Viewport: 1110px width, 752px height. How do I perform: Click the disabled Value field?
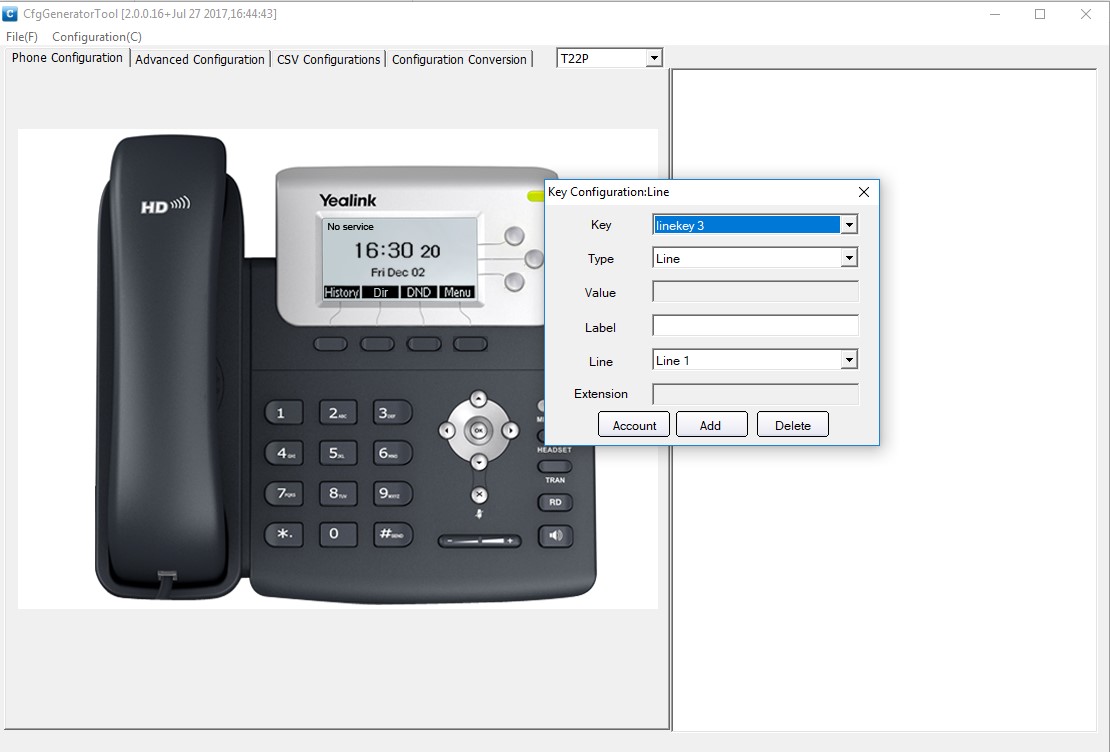pyautogui.click(x=755, y=292)
